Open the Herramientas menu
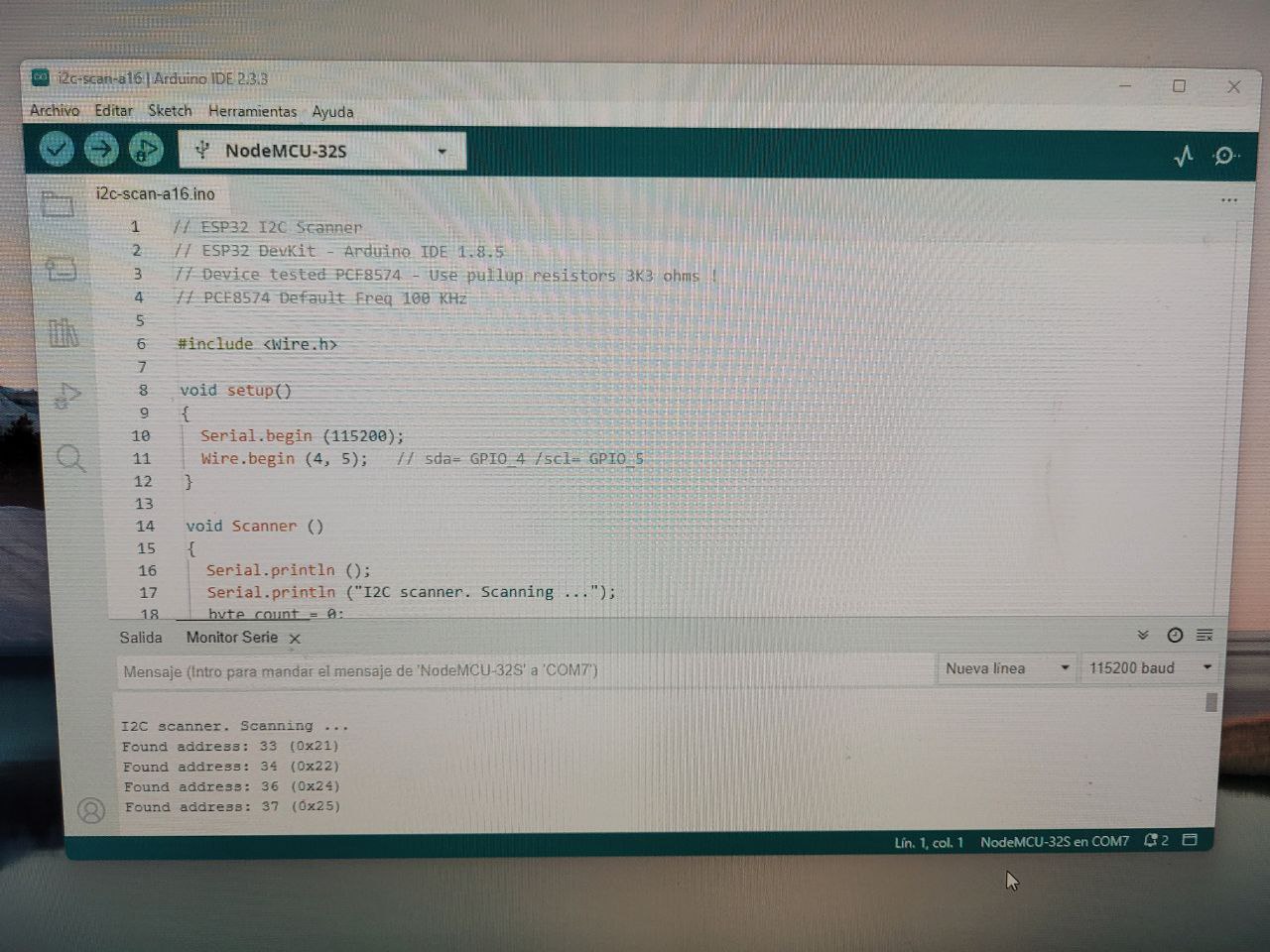 (252, 111)
